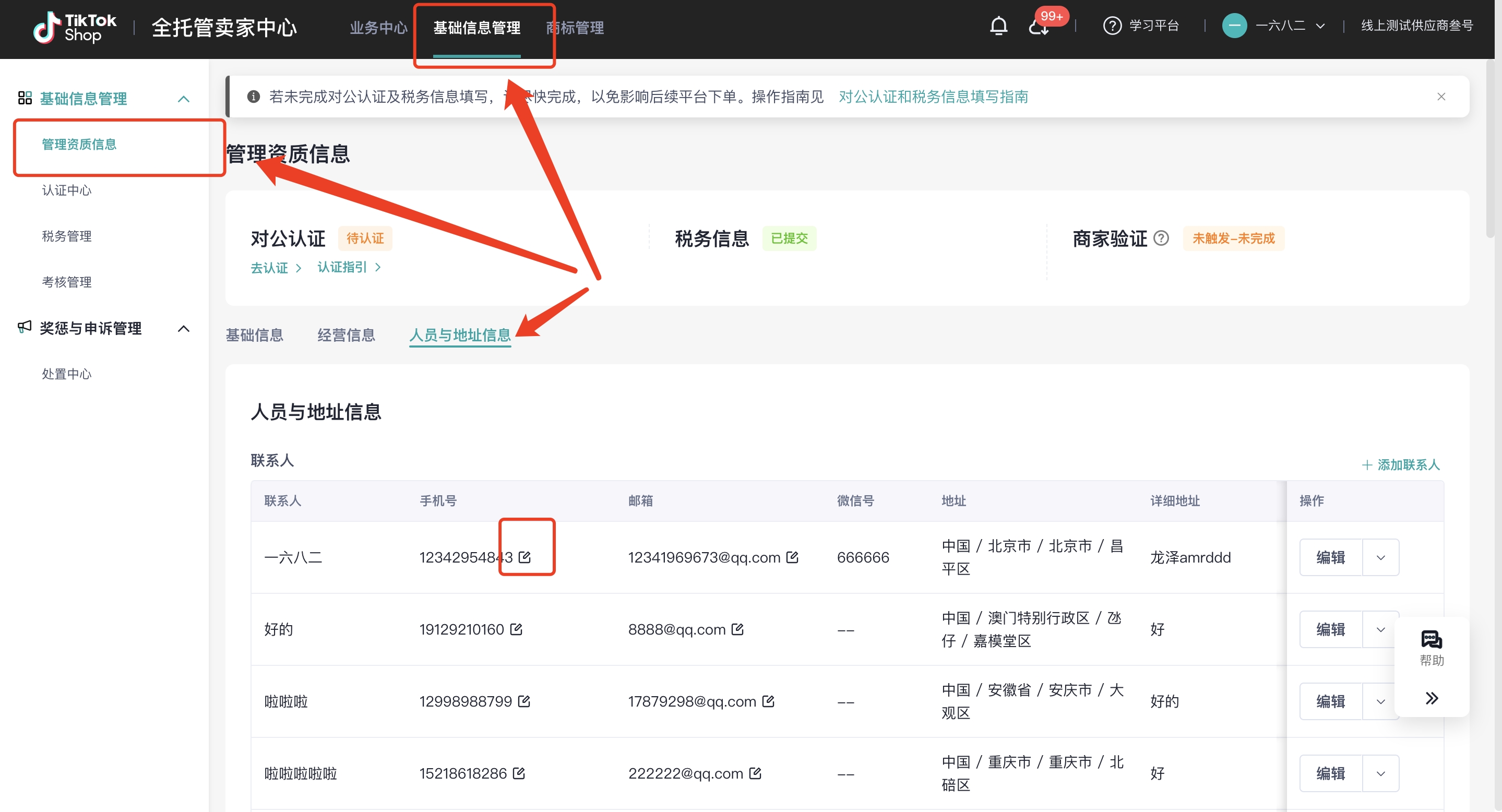The height and width of the screenshot is (812, 1502).
Task: Edit phone number 19129210160
Action: 516,629
